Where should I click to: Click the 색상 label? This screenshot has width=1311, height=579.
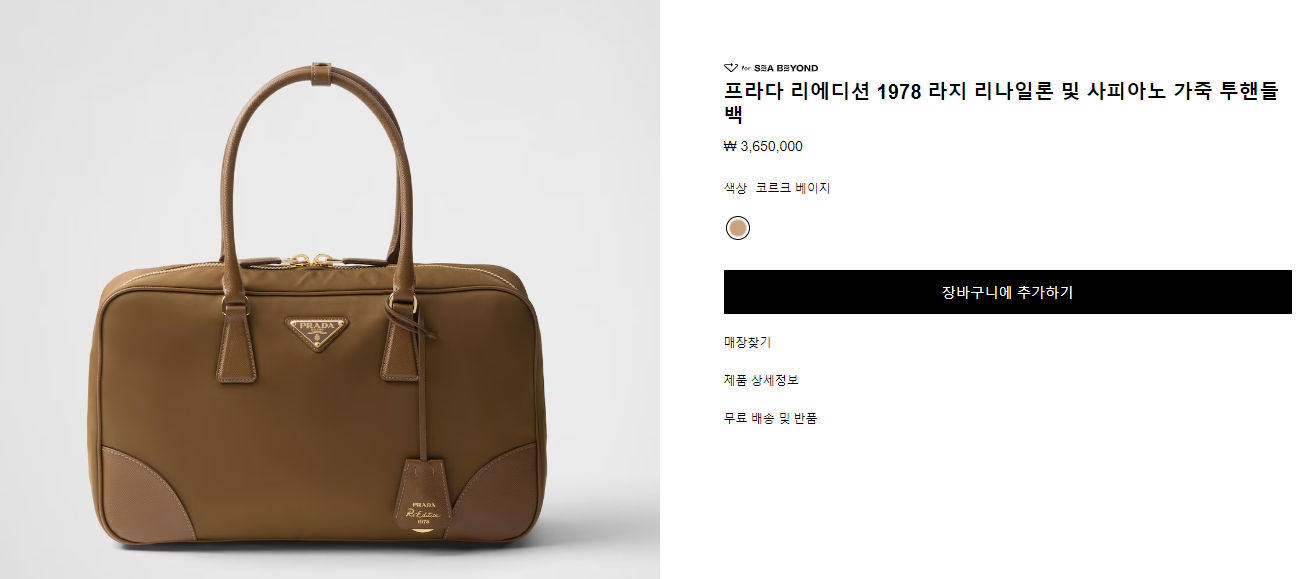coord(735,188)
